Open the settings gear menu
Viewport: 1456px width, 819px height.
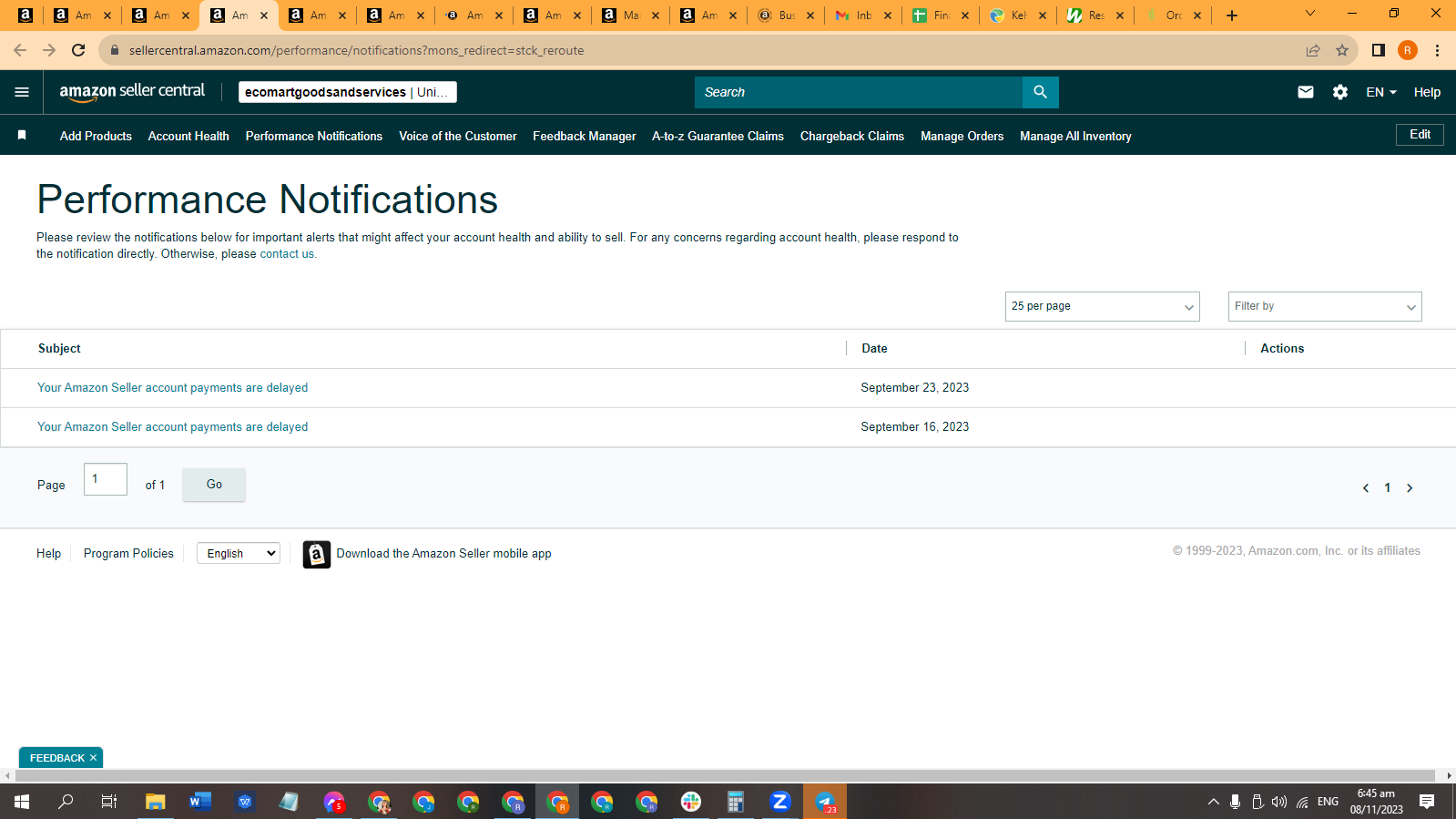click(1339, 92)
